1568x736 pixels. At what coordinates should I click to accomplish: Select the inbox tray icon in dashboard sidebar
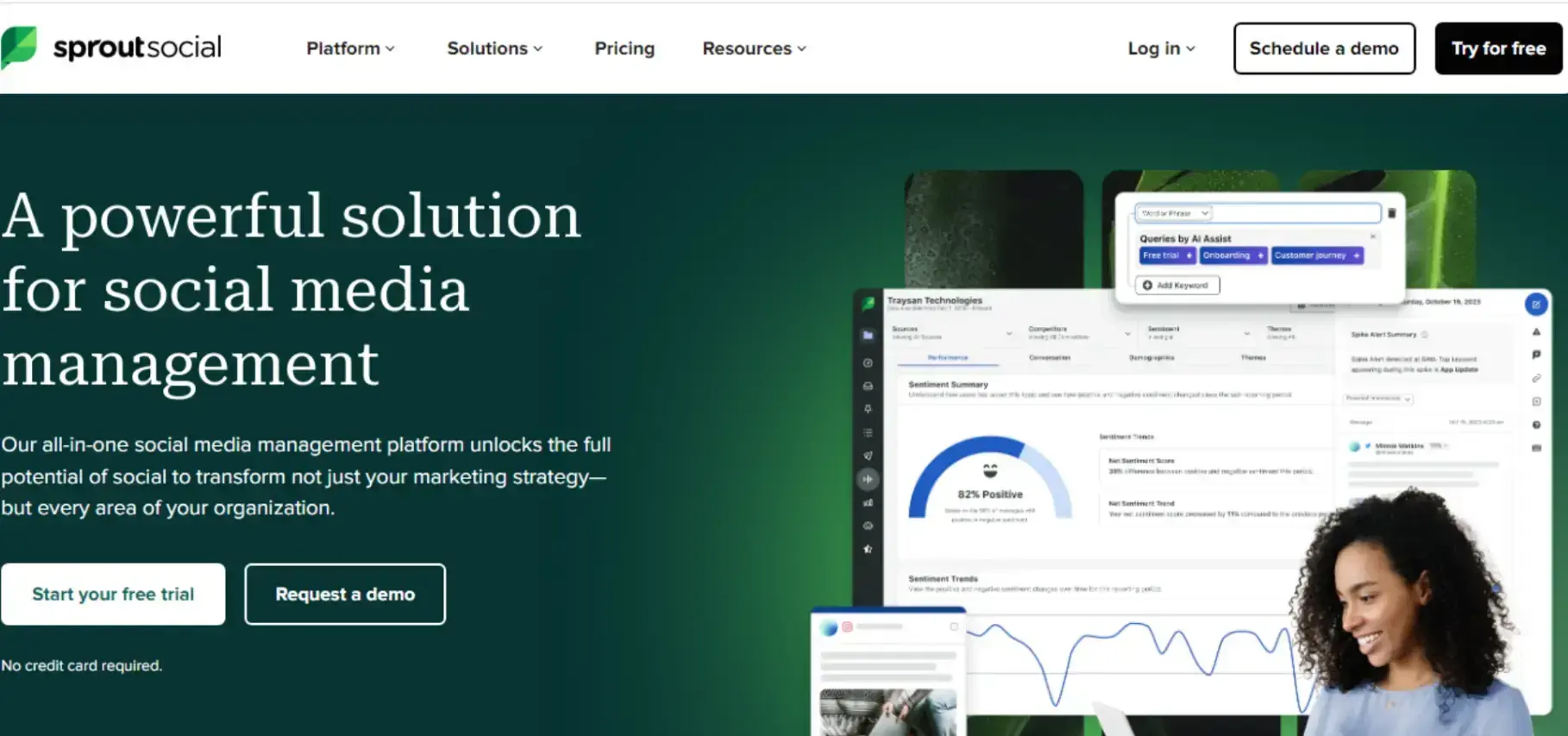click(868, 386)
